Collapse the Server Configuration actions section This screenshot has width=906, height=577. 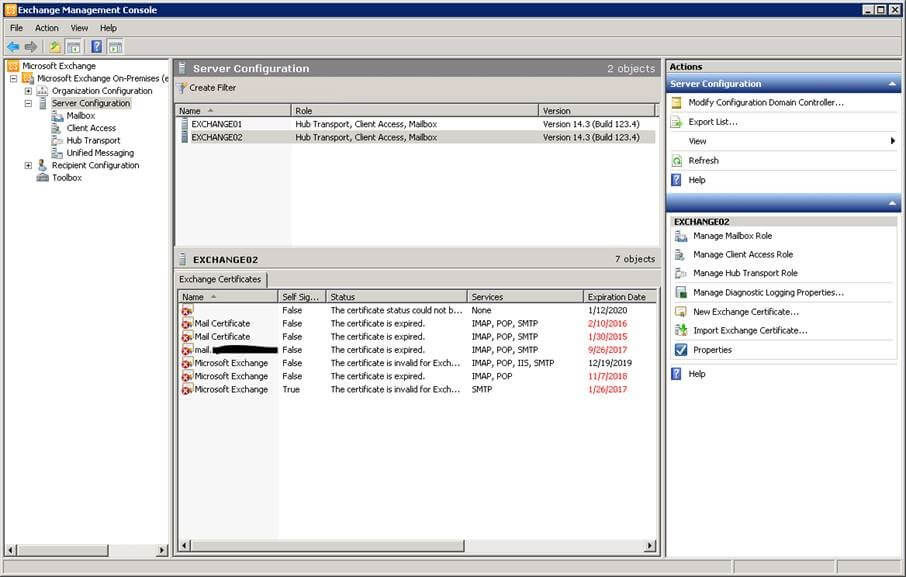(892, 84)
